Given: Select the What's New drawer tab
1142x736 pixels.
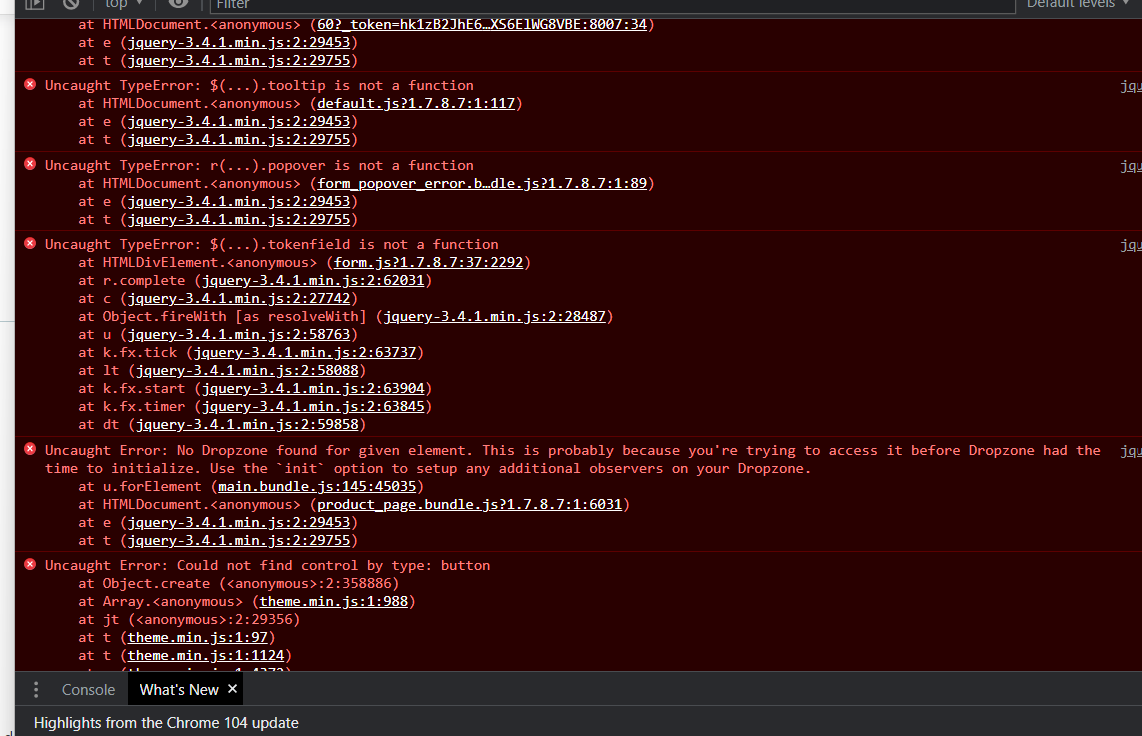Looking at the screenshot, I should click(x=178, y=689).
